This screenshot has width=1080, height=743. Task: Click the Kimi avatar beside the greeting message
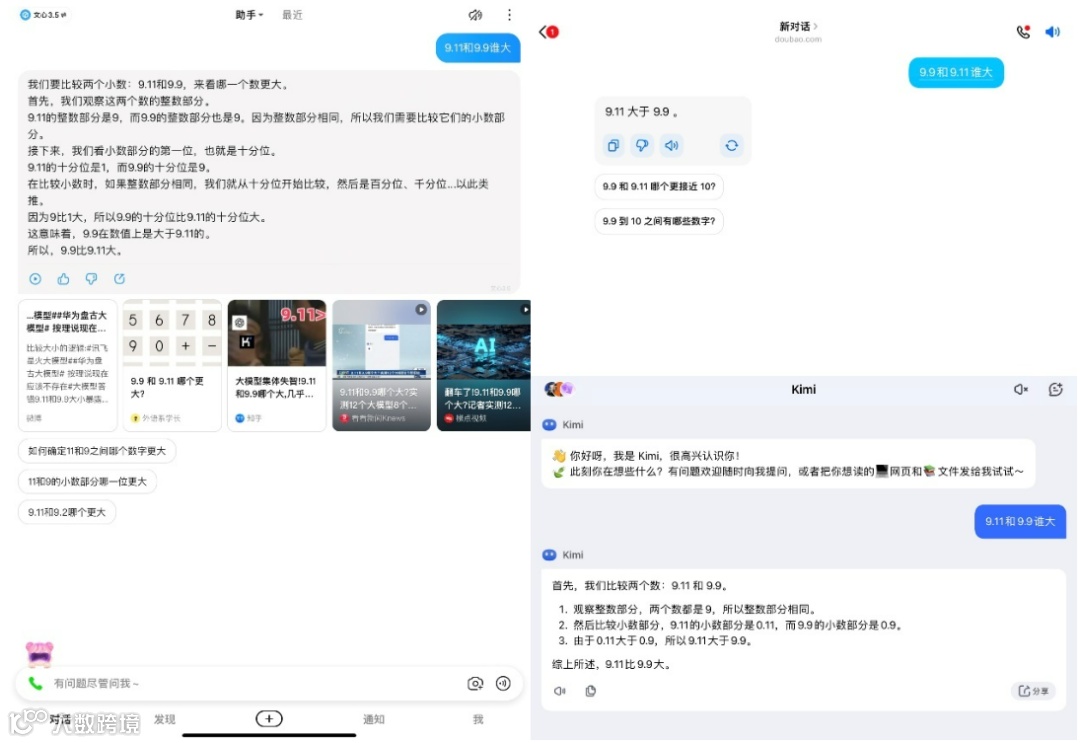coord(550,425)
